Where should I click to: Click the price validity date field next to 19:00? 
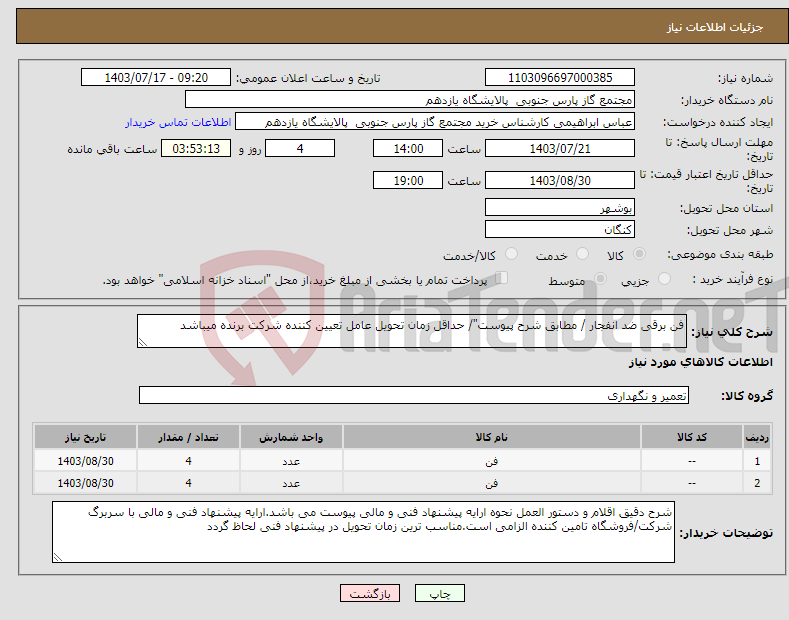(x=560, y=180)
